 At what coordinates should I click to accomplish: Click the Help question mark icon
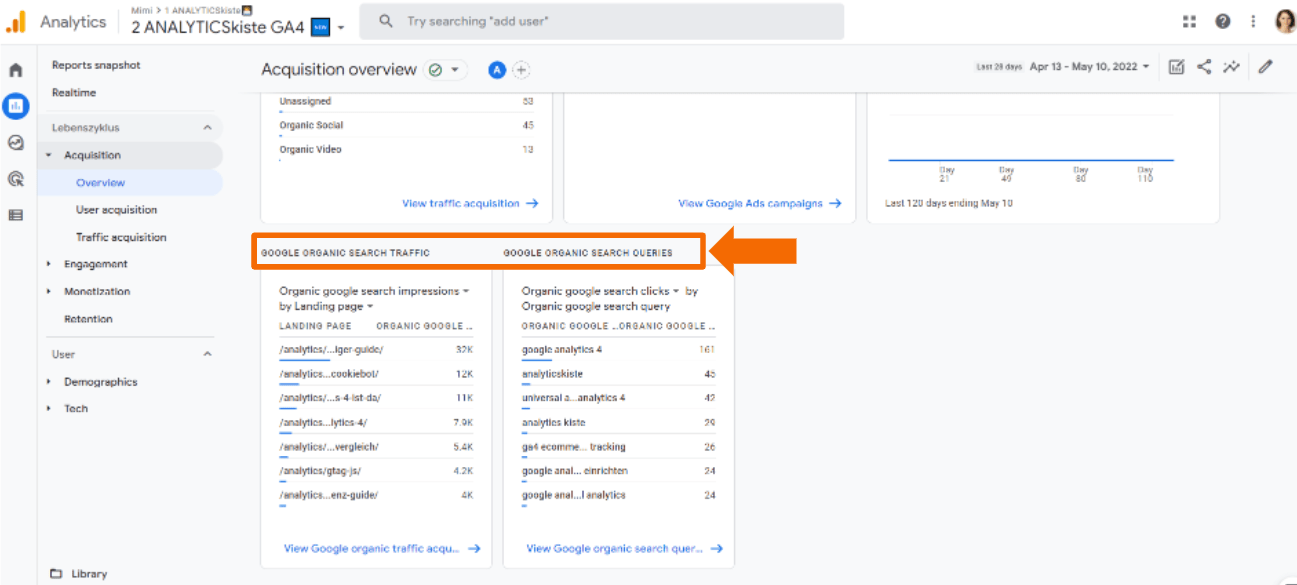[1221, 20]
